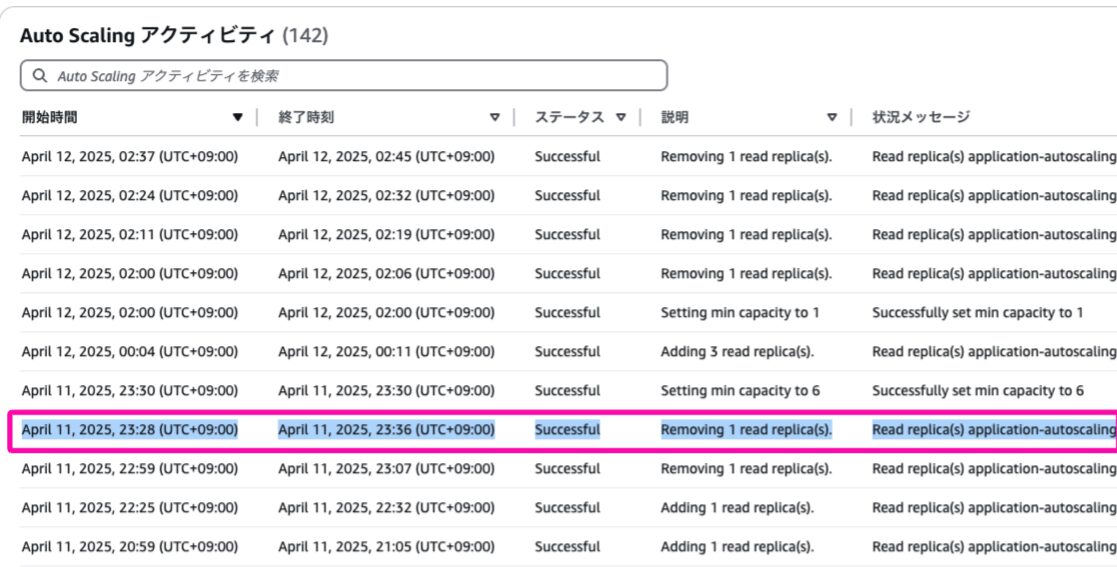This screenshot has width=1117, height=567.
Task: Select the highlighted 23:28 Removing replica row
Action: [563, 430]
